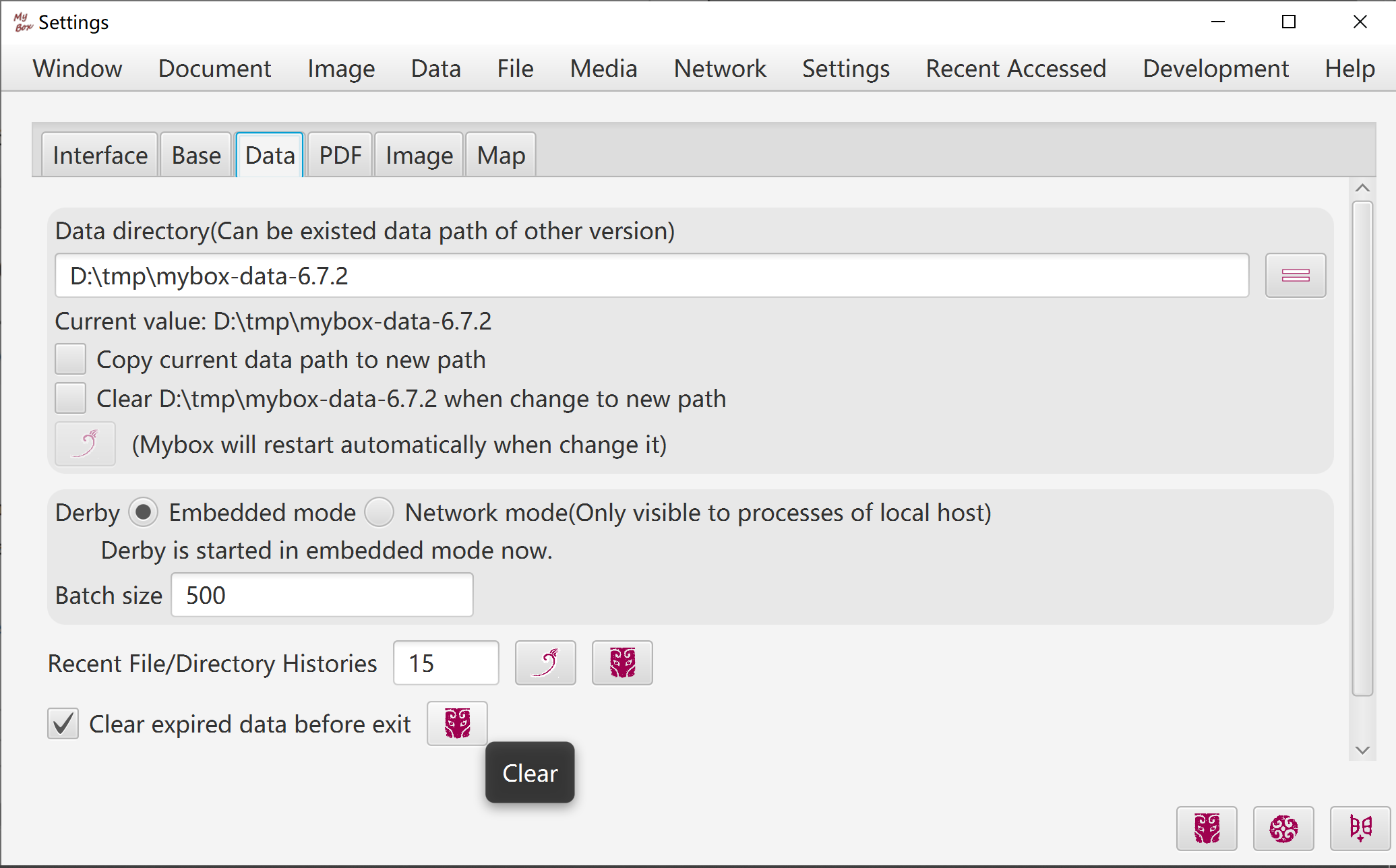1396x868 pixels.
Task: Click the bottom-left clear icon in footer
Action: pyautogui.click(x=1206, y=828)
